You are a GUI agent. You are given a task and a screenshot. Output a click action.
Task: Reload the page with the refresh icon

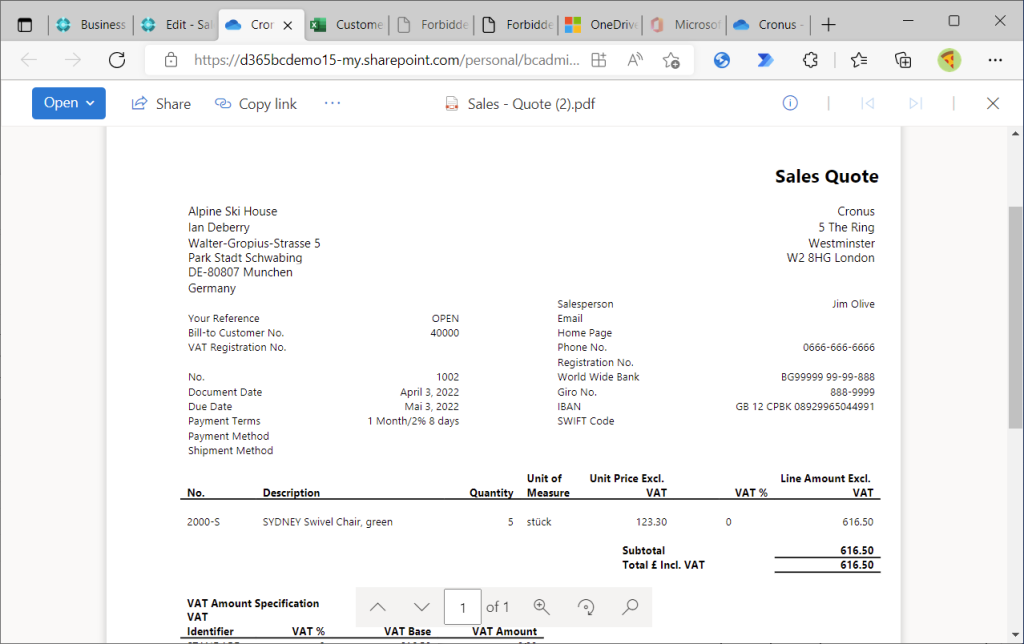(117, 60)
